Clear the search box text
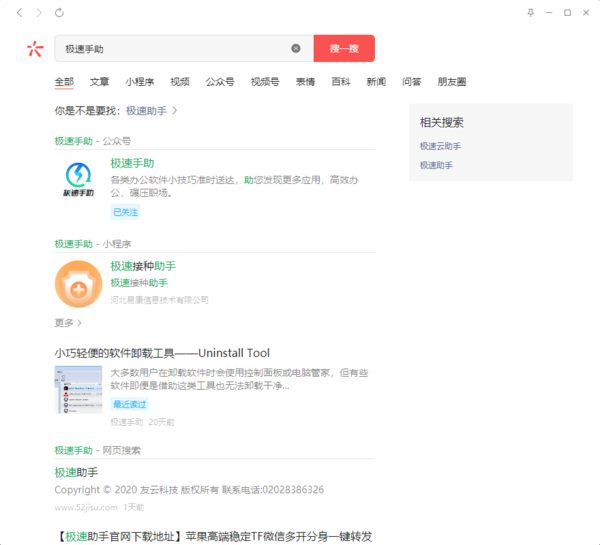The image size is (600, 545). [x=296, y=48]
